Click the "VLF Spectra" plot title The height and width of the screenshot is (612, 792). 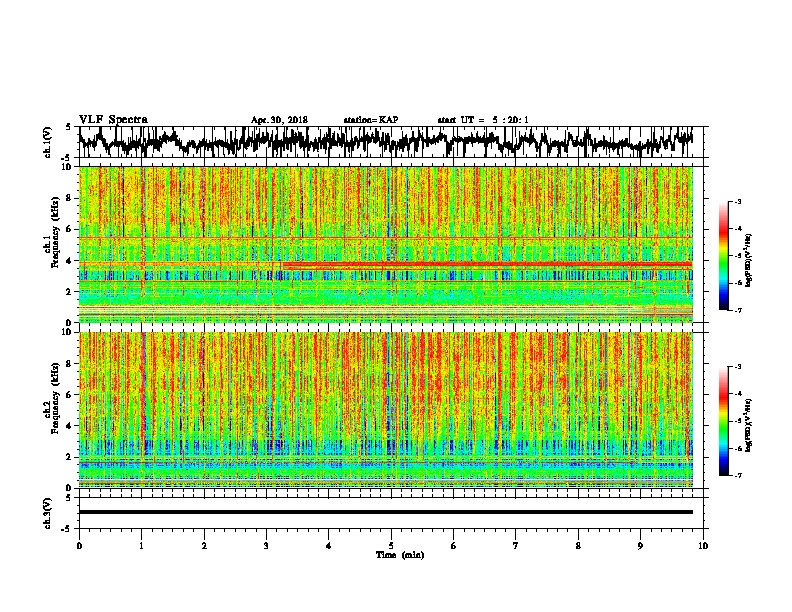pos(113,119)
